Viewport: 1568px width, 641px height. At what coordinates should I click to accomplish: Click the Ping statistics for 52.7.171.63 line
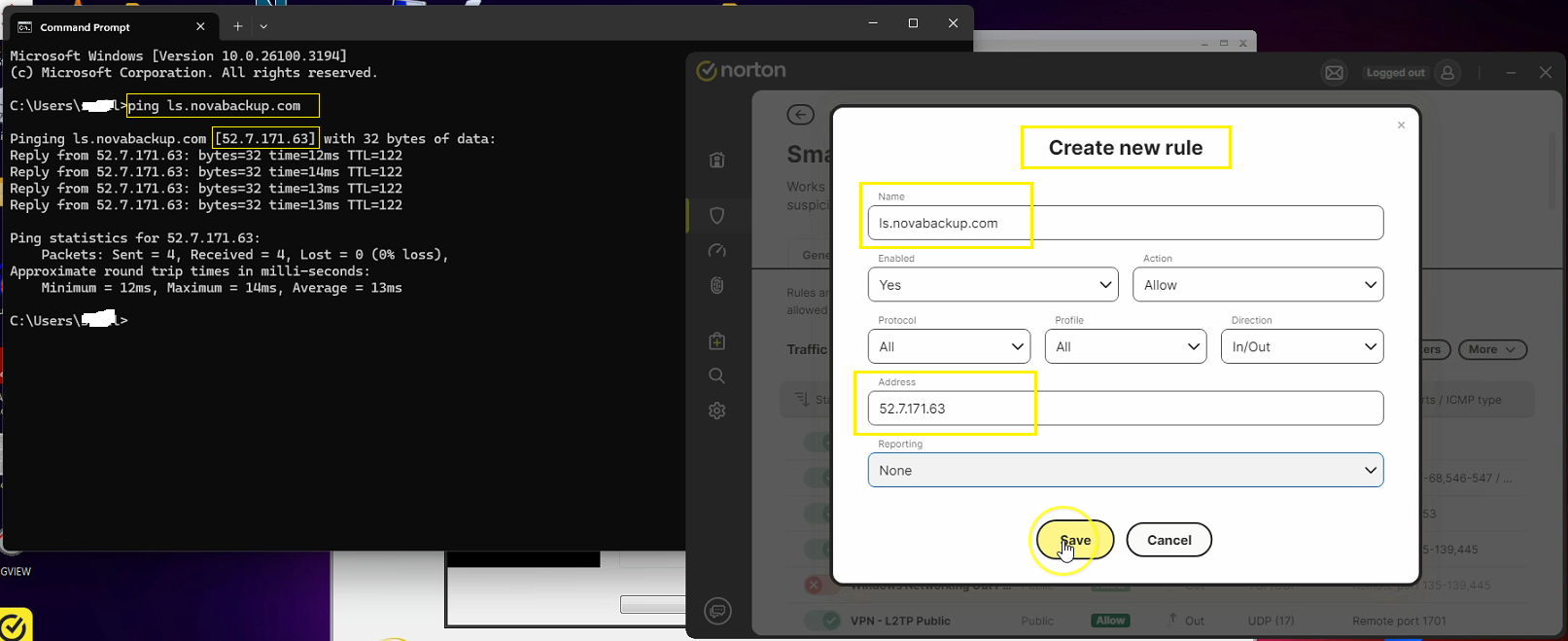(135, 238)
